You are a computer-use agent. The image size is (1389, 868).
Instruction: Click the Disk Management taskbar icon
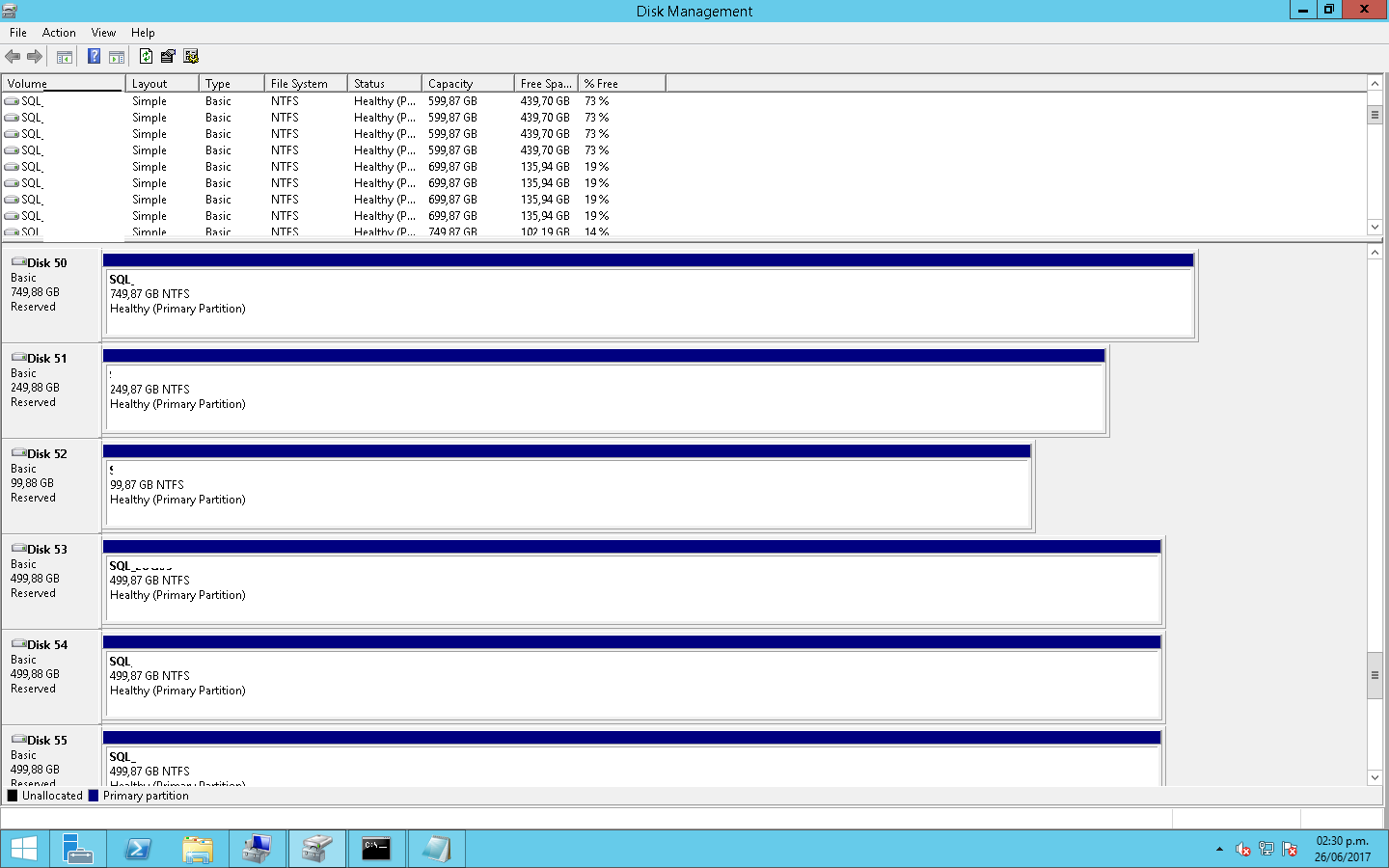[x=317, y=849]
